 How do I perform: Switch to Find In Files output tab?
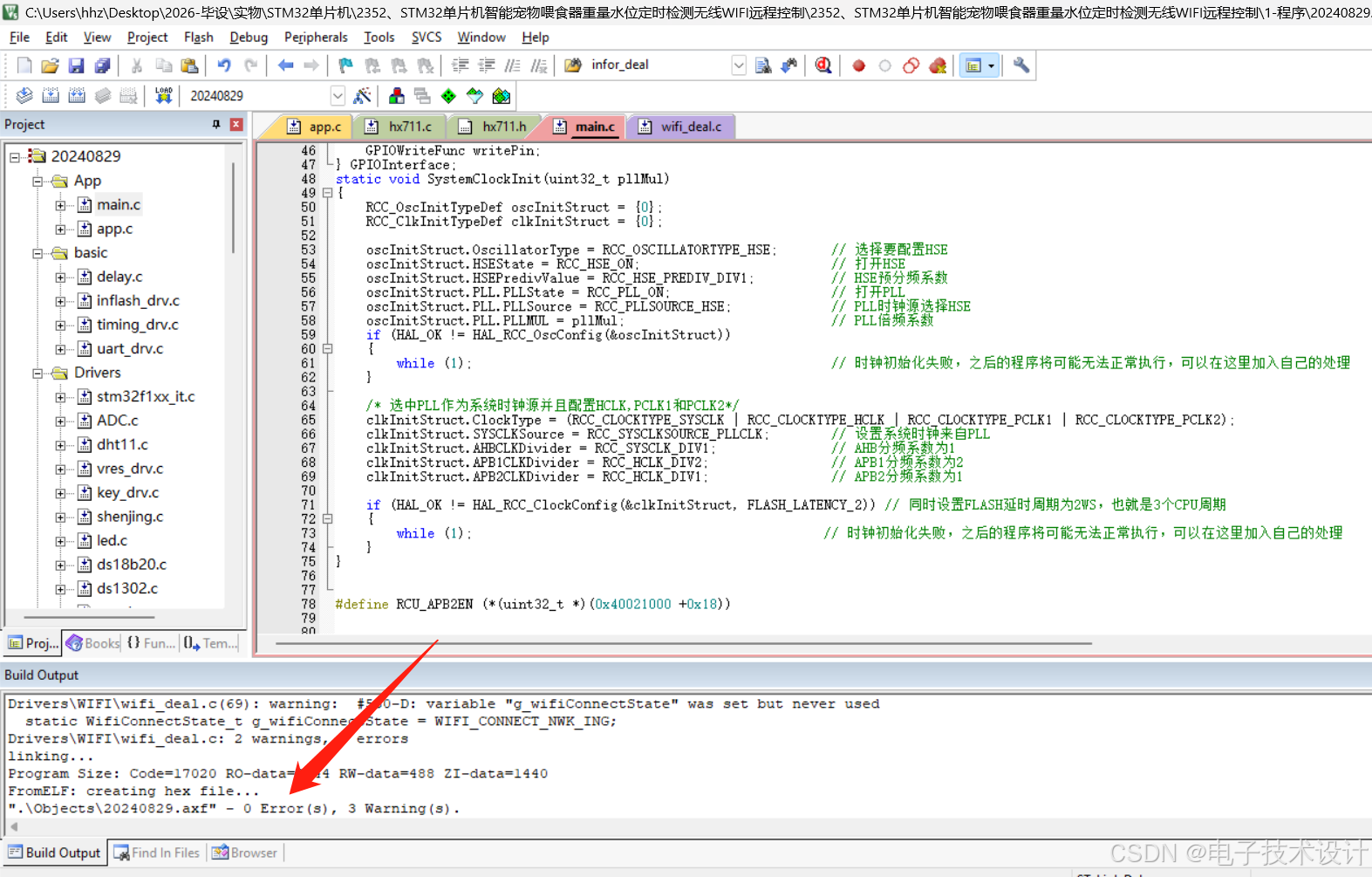(x=157, y=853)
